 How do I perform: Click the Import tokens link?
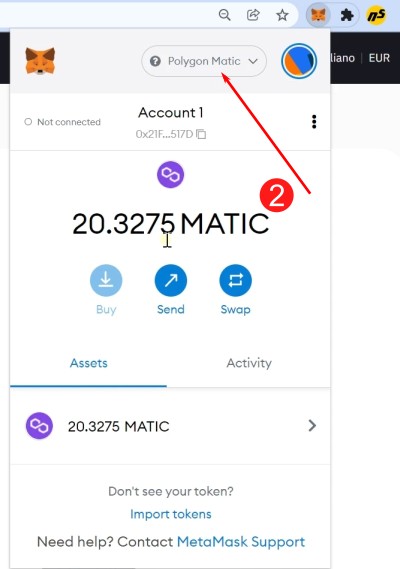pyautogui.click(x=171, y=514)
